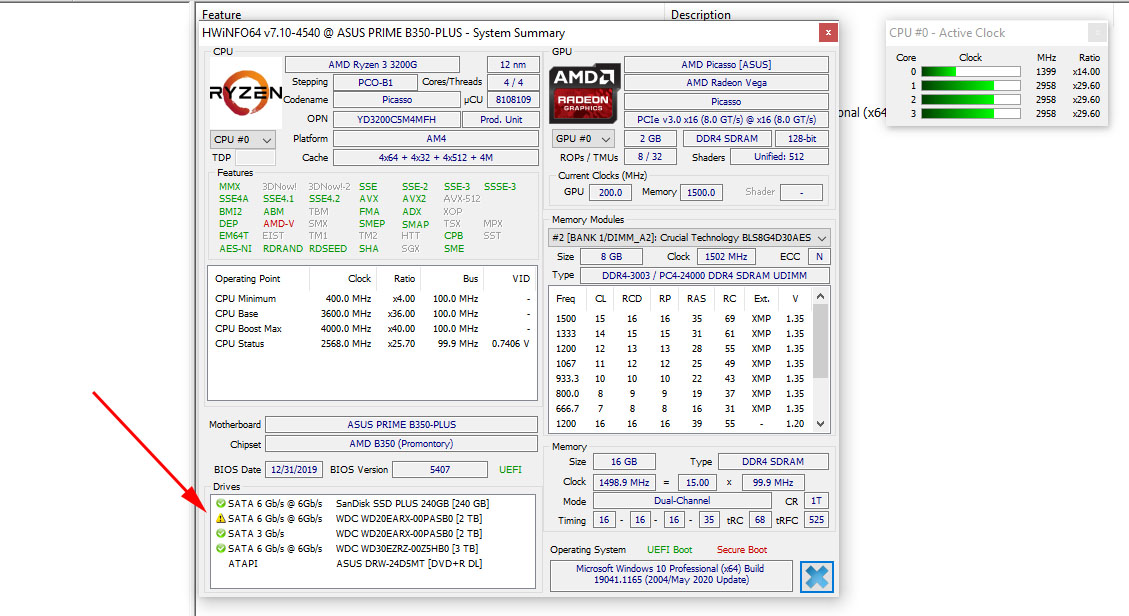Screen dimensions: 1129x616
Task: Click the AES-NI feature flag
Action: coord(235,249)
